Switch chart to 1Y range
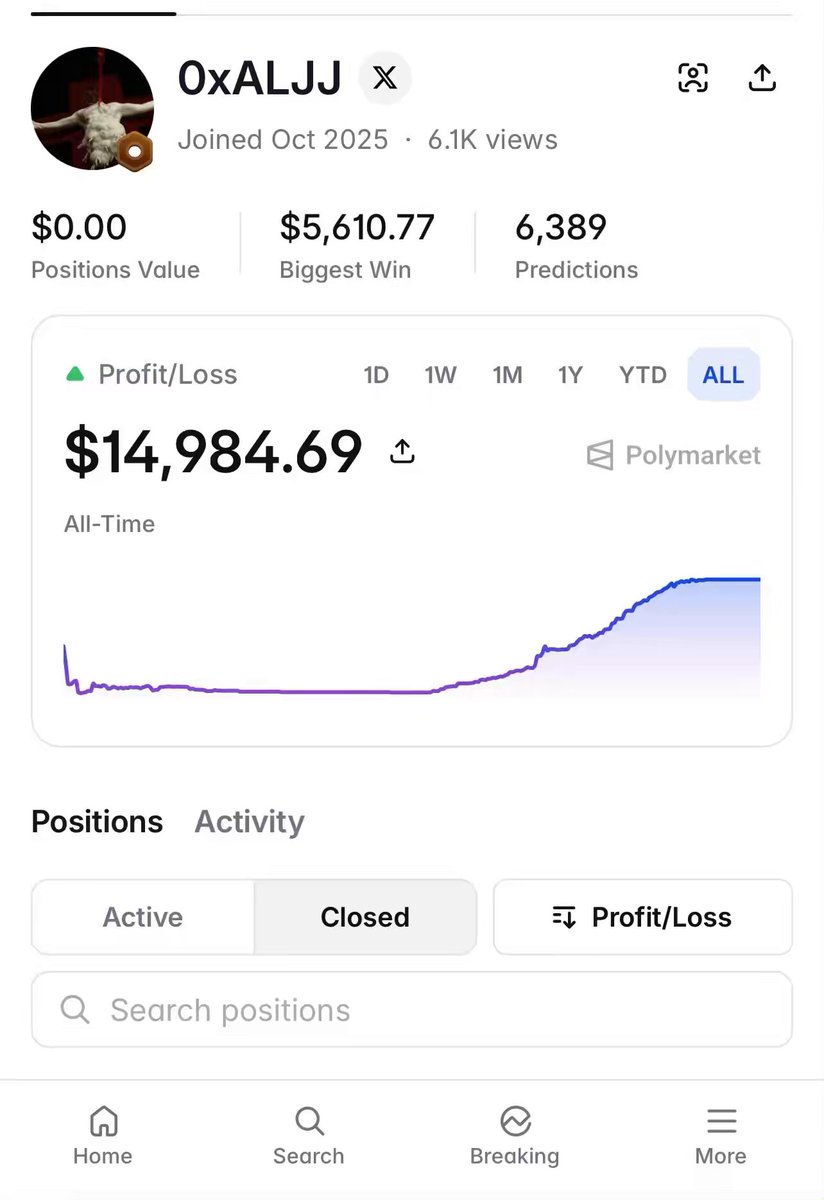This screenshot has width=824, height=1200. pos(570,375)
